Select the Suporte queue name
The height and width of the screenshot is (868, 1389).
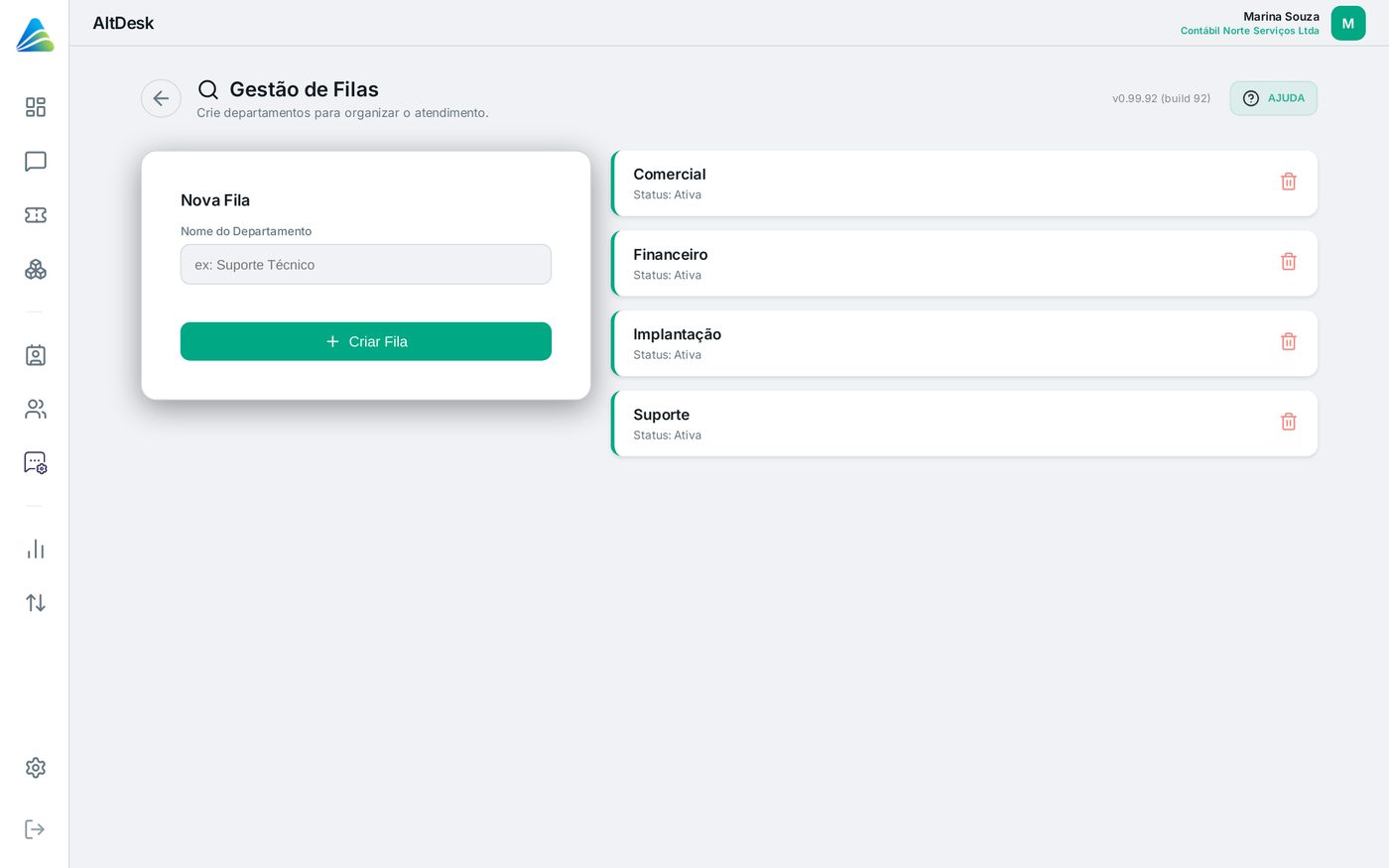point(662,415)
